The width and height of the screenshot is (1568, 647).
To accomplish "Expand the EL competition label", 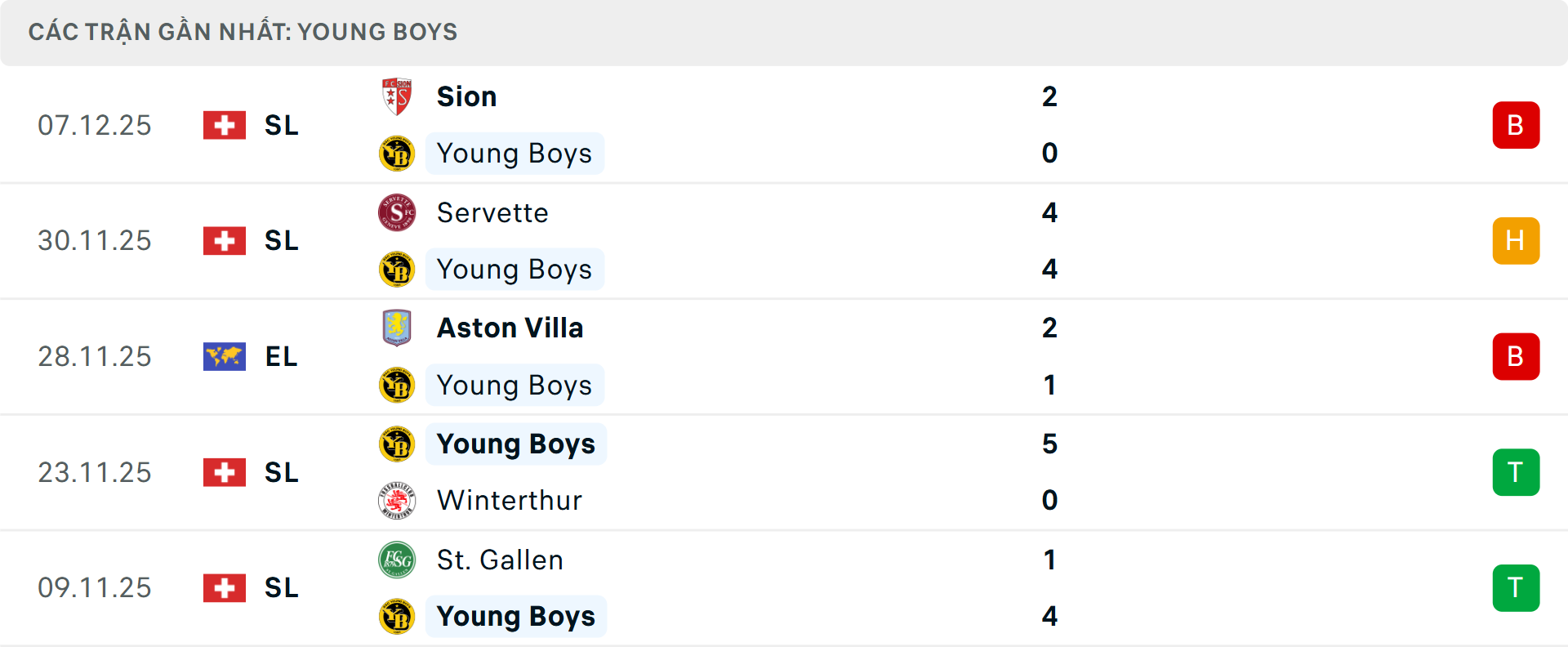I will (x=281, y=357).
